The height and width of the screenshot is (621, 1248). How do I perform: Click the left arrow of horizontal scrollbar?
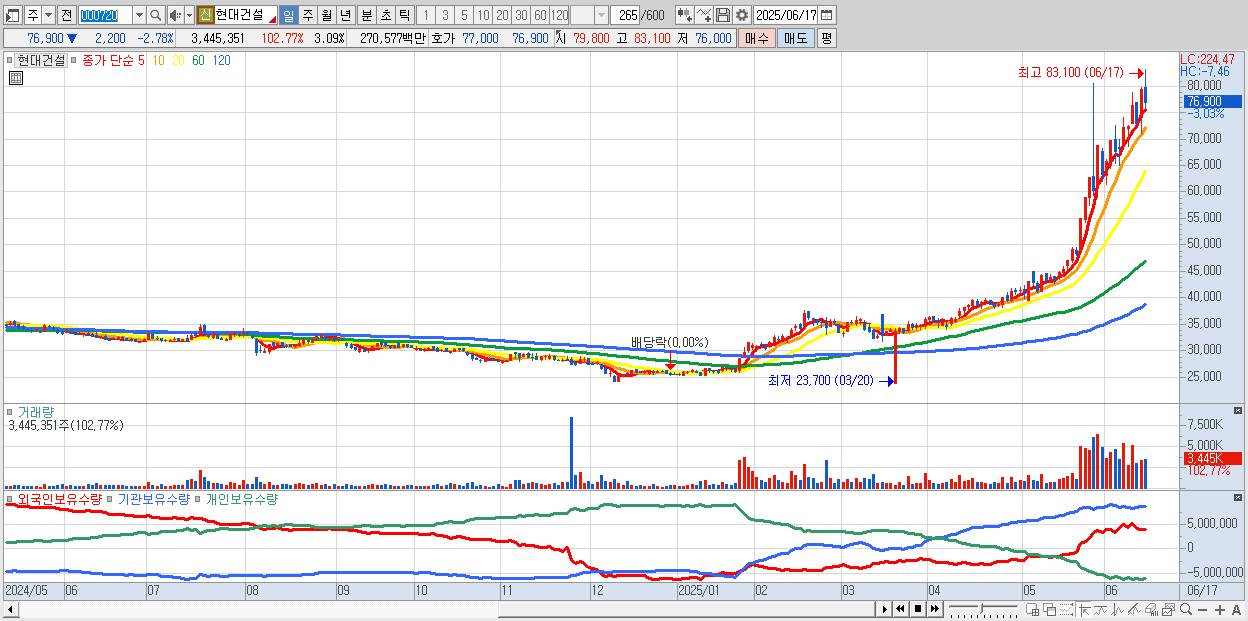[x=11, y=609]
